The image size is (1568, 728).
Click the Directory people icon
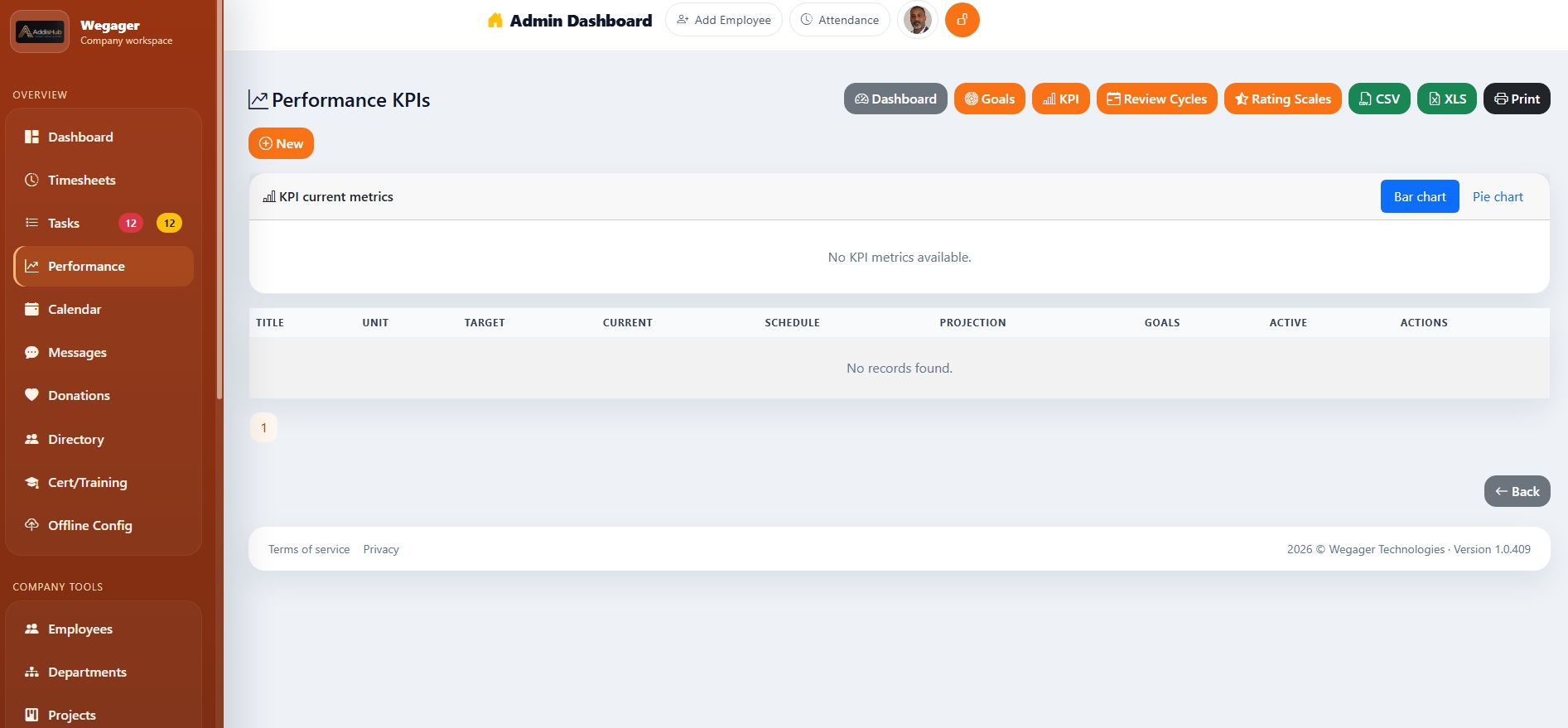pos(31,439)
